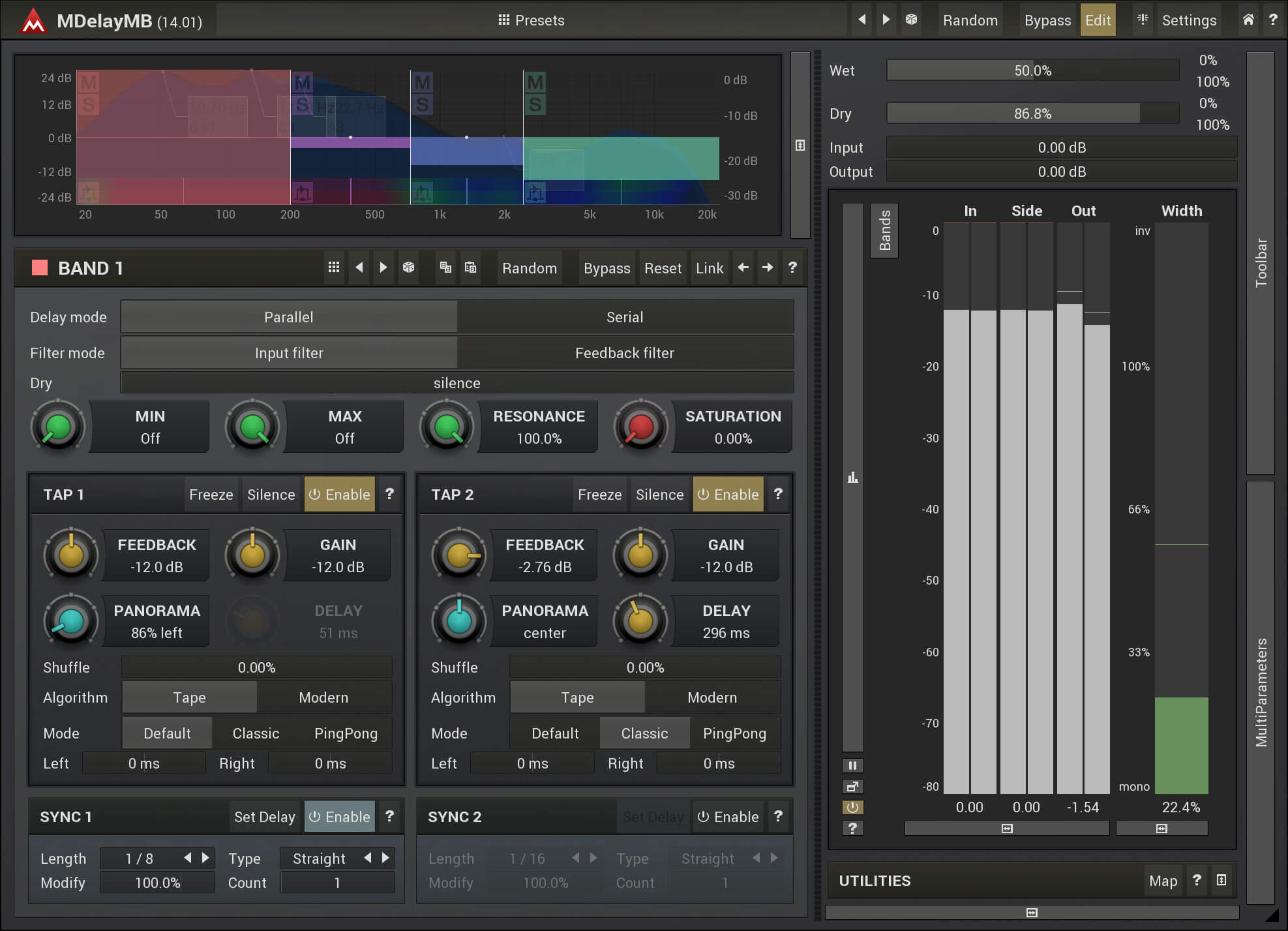1288x931 pixels.
Task: Select previous Band 1 preset arrow
Action: (359, 267)
